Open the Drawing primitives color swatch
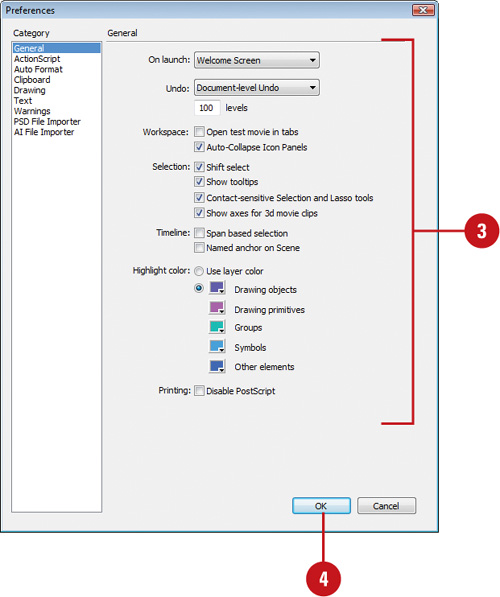Image resolution: width=500 pixels, height=597 pixels. tap(217, 308)
